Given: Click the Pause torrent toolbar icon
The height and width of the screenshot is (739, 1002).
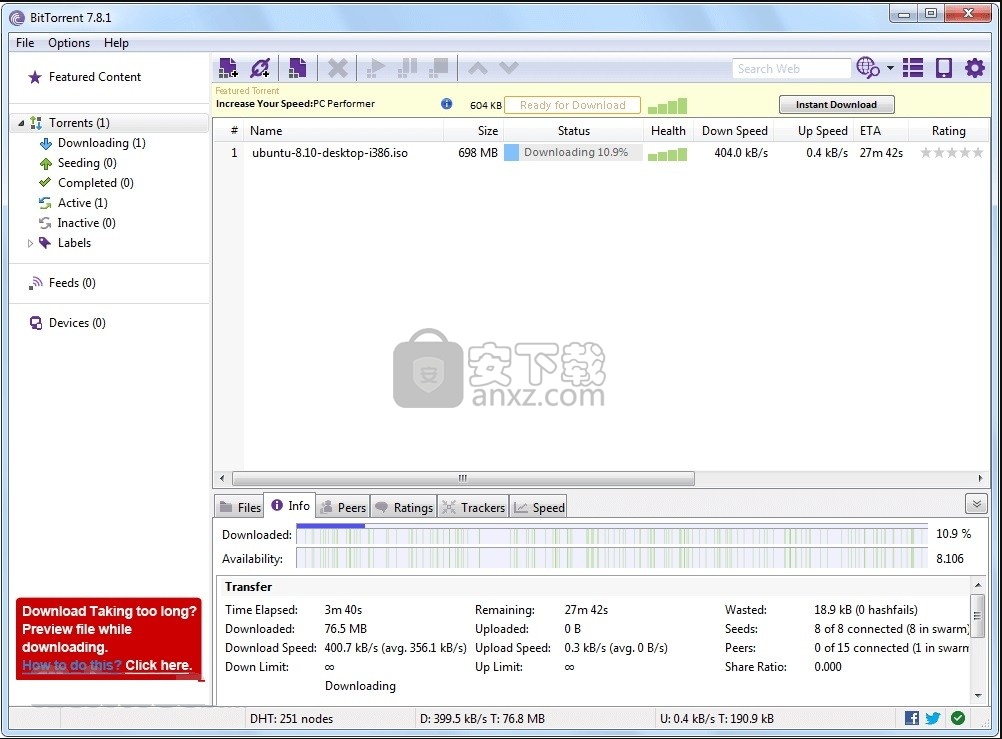Looking at the screenshot, I should pyautogui.click(x=407, y=68).
